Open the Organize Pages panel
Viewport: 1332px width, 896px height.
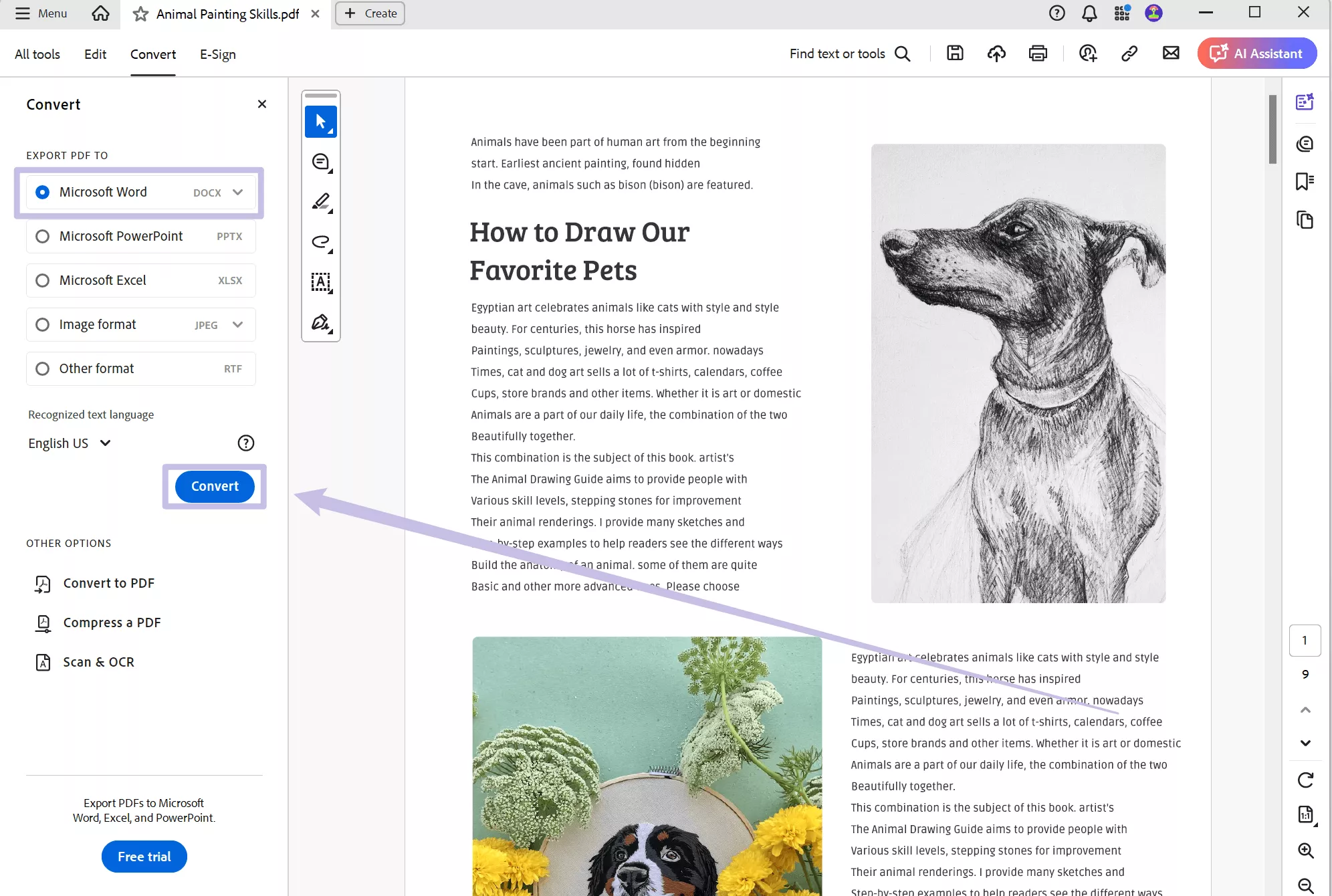(x=1305, y=219)
